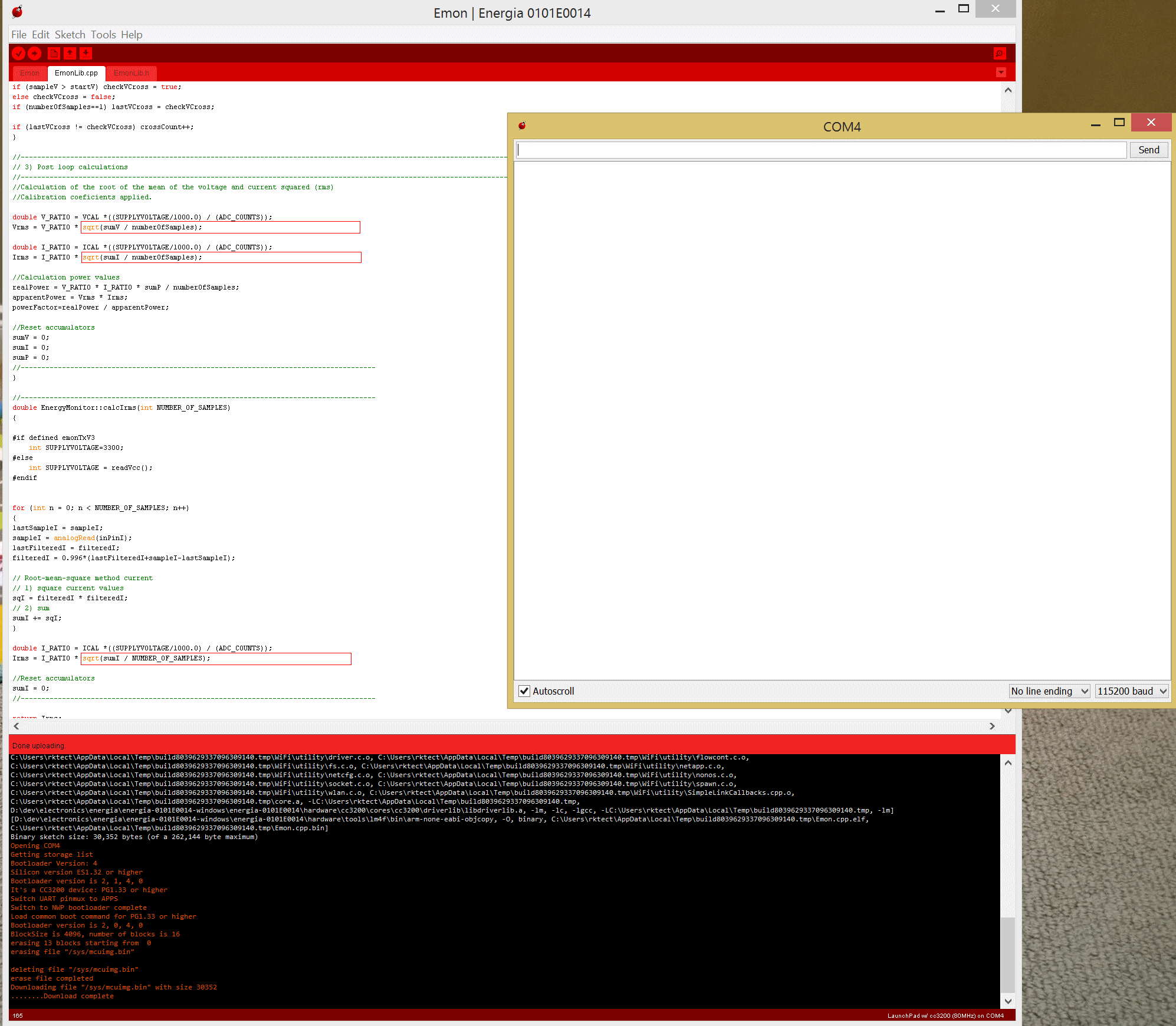Open the tab options dropdown arrow
The height and width of the screenshot is (1026, 1176).
click(x=1001, y=73)
